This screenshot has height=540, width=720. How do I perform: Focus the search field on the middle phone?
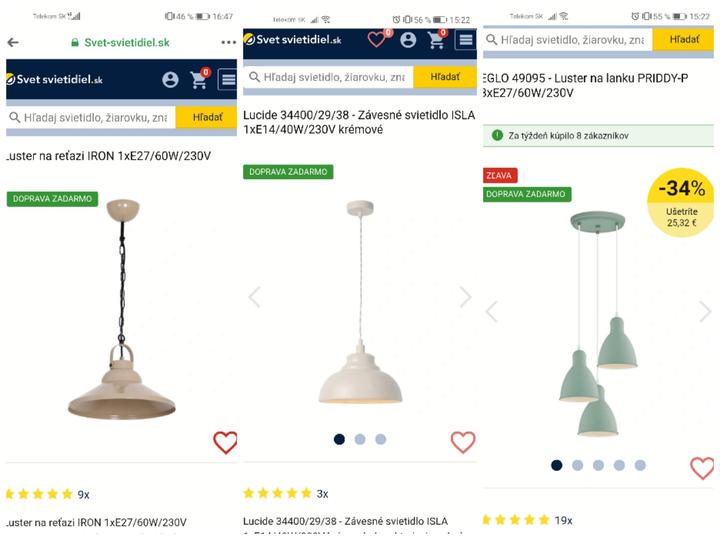click(328, 77)
